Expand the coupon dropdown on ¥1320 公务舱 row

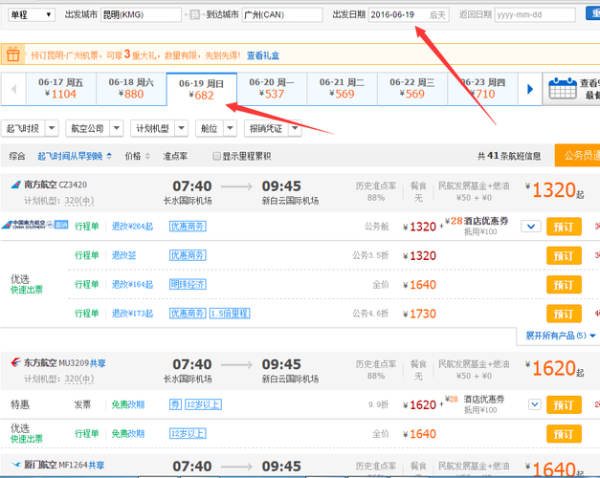[x=531, y=227]
